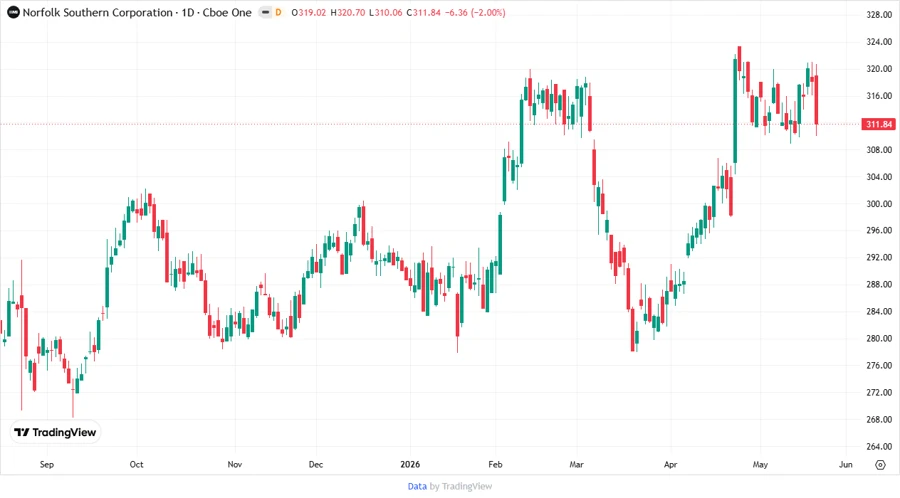This screenshot has width=900, height=498.
Task: Click the 300.00 price axis label
Action: coord(879,204)
